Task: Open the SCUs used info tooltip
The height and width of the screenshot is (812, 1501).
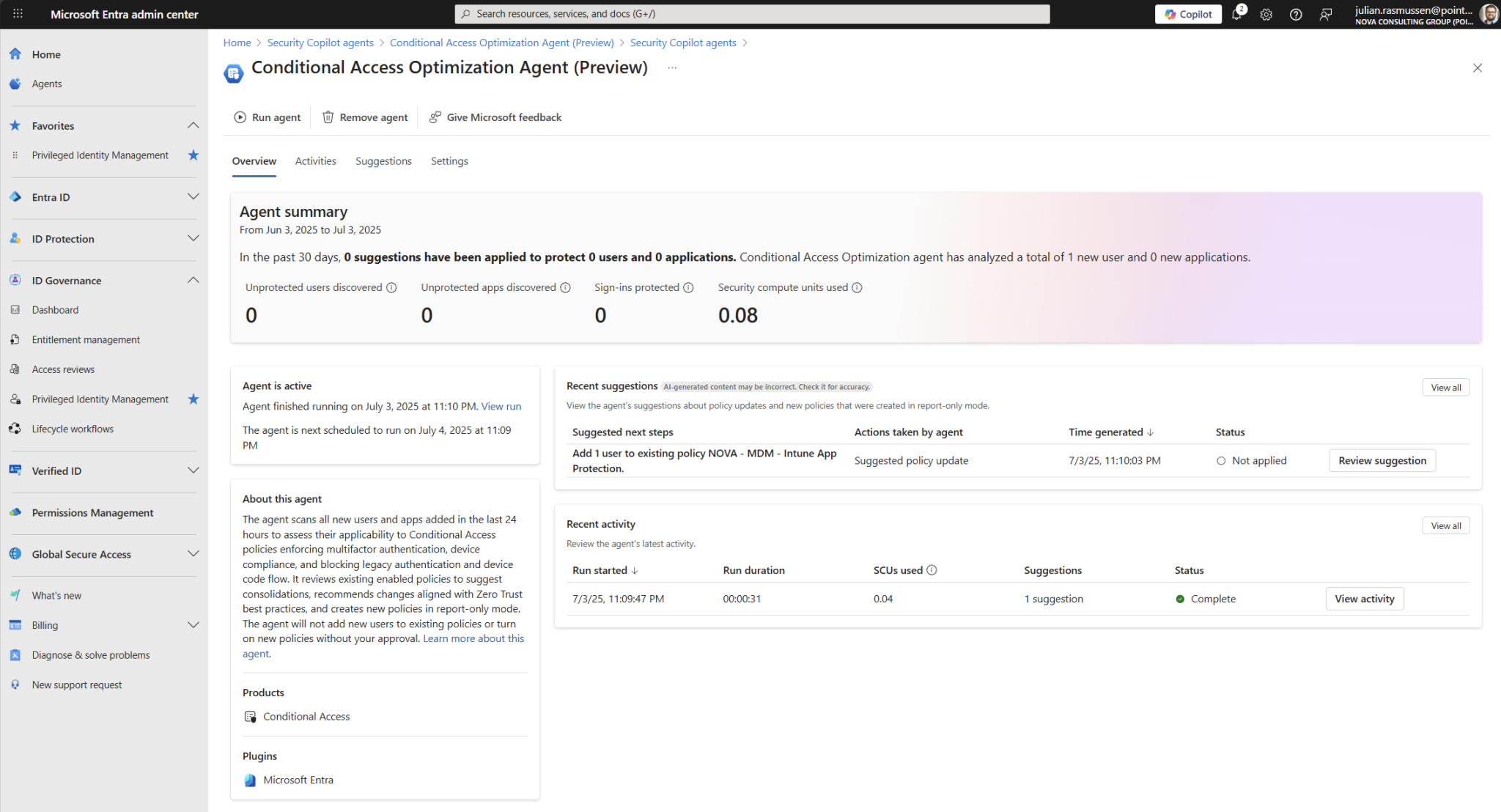Action: point(932,569)
